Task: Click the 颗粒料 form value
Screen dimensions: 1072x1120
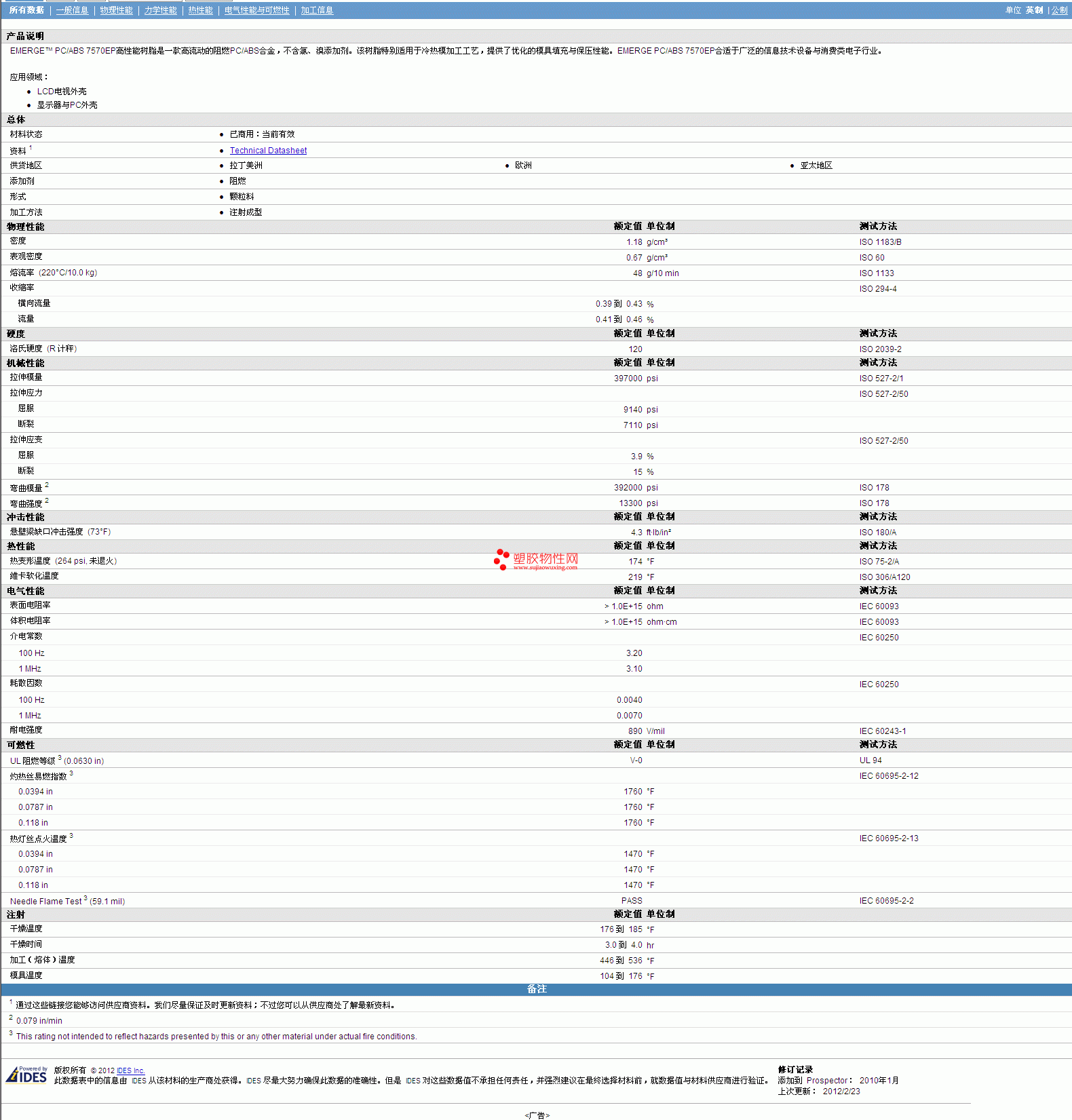Action: pyautogui.click(x=242, y=197)
